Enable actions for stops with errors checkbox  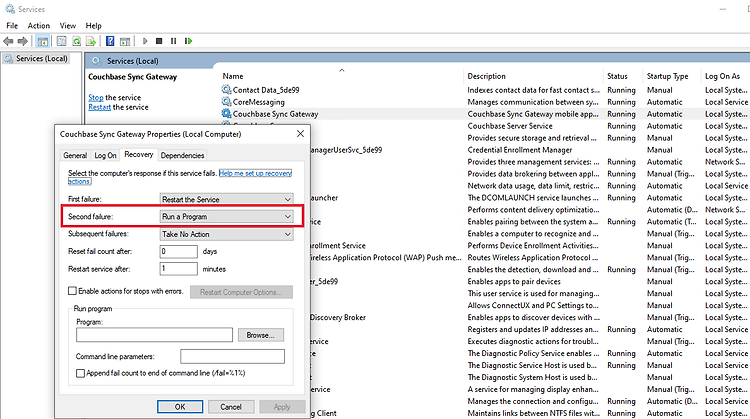(x=72, y=291)
